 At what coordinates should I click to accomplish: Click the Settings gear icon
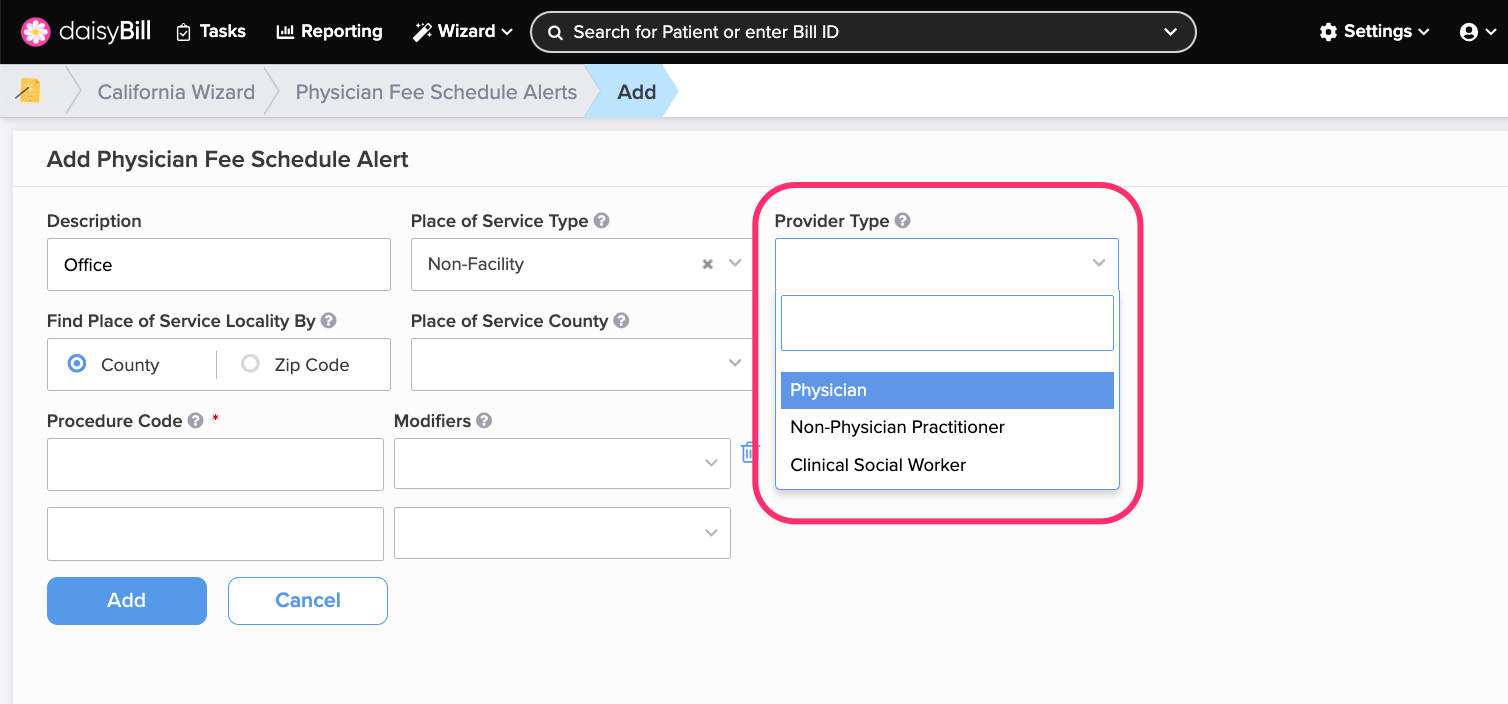1328,32
